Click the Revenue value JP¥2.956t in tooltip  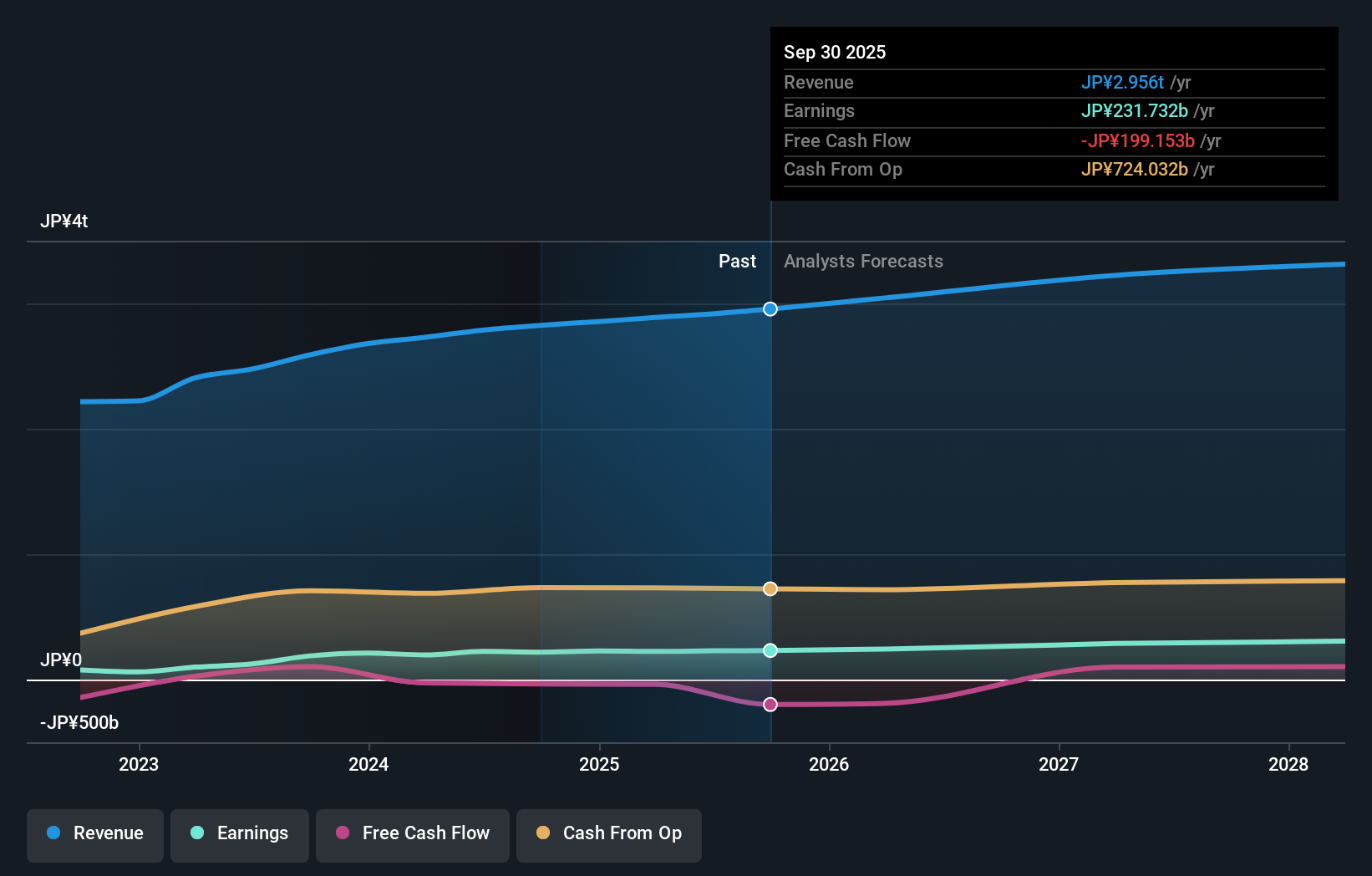click(1124, 82)
